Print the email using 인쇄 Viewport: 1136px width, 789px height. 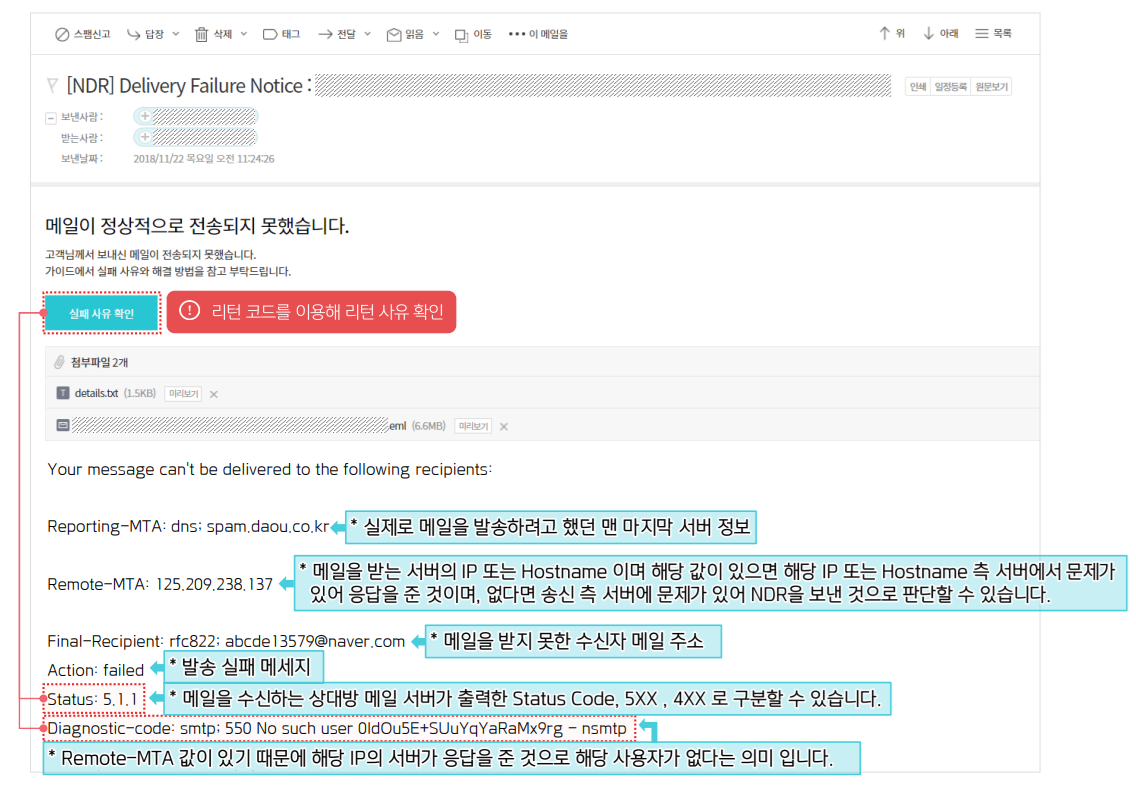coord(918,86)
